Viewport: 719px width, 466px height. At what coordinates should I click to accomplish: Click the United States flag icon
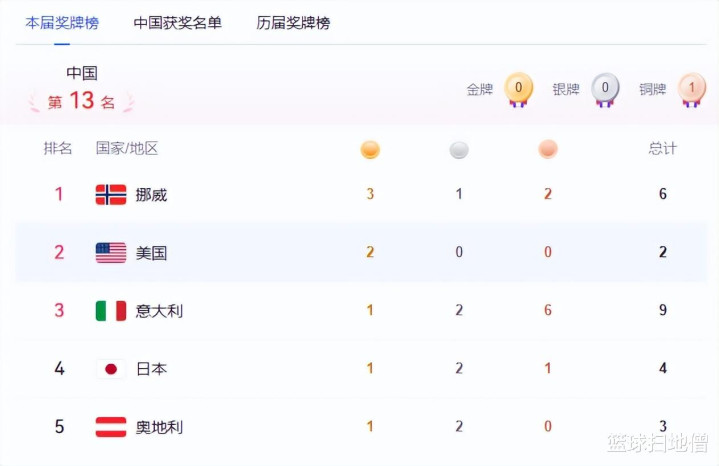110,252
